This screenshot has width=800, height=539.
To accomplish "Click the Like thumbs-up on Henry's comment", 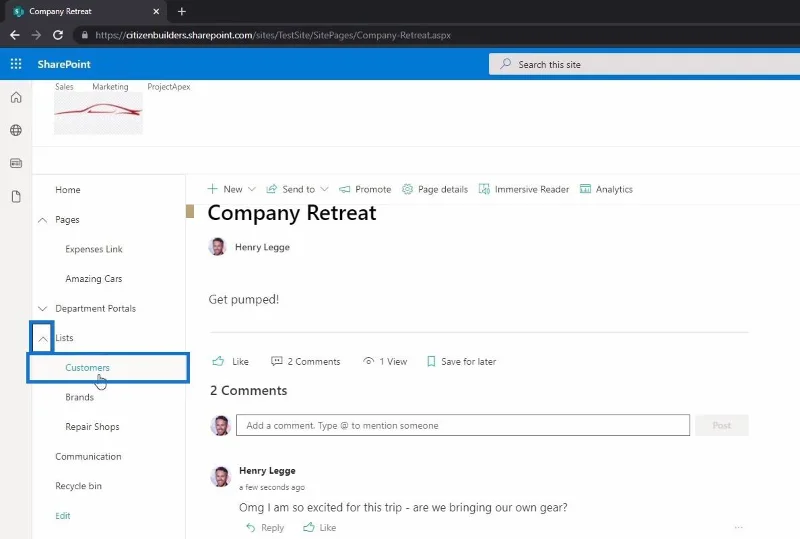I will click(309, 527).
